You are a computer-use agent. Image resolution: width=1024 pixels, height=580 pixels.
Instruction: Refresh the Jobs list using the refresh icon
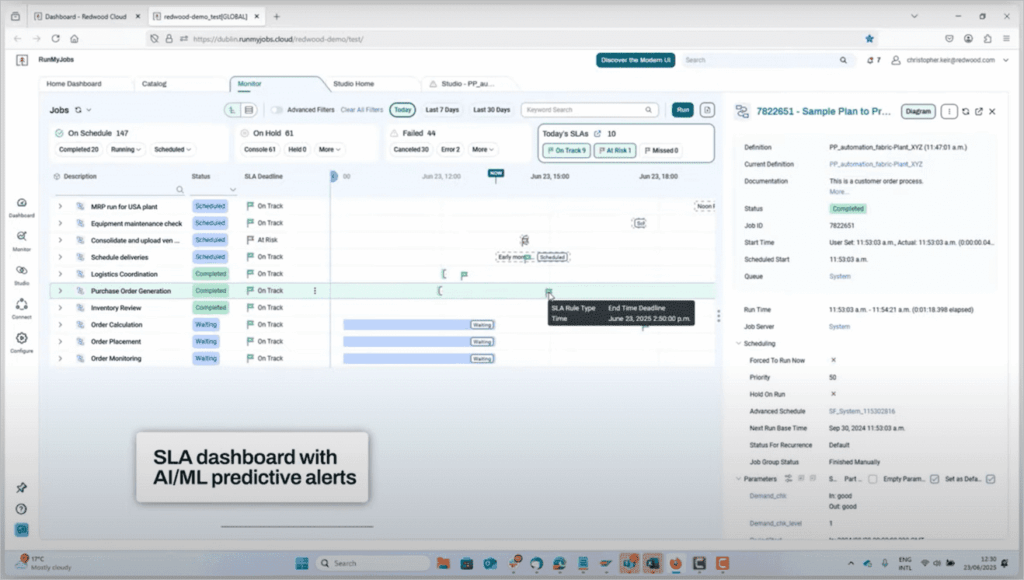click(x=78, y=110)
